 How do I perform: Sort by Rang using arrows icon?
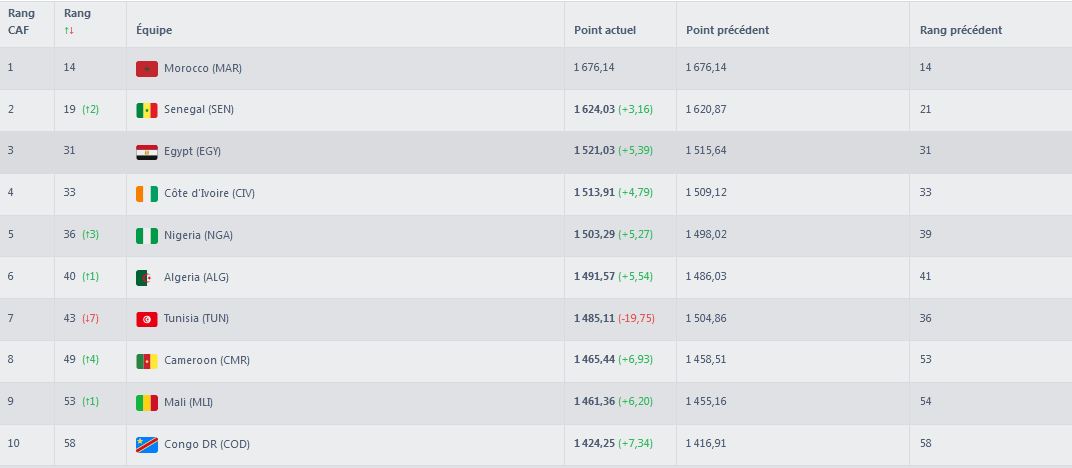(x=69, y=31)
